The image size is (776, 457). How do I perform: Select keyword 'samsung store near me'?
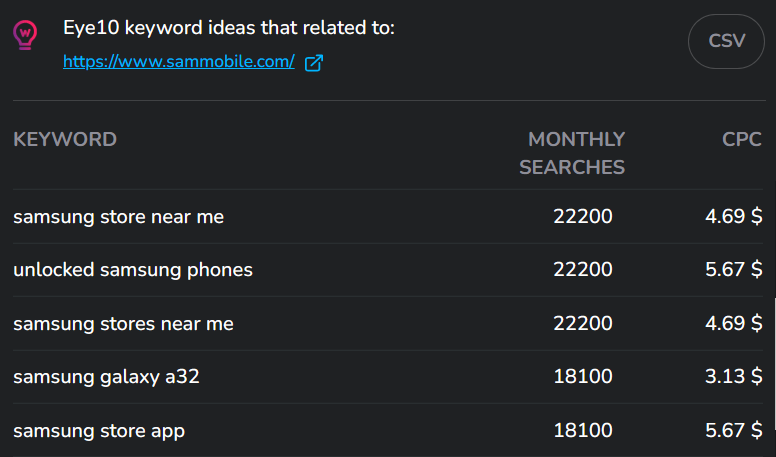[118, 217]
